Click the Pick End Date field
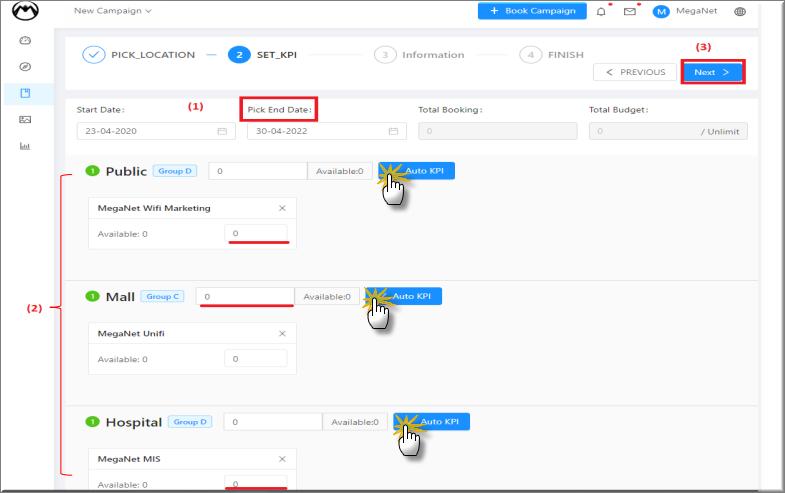 point(327,131)
